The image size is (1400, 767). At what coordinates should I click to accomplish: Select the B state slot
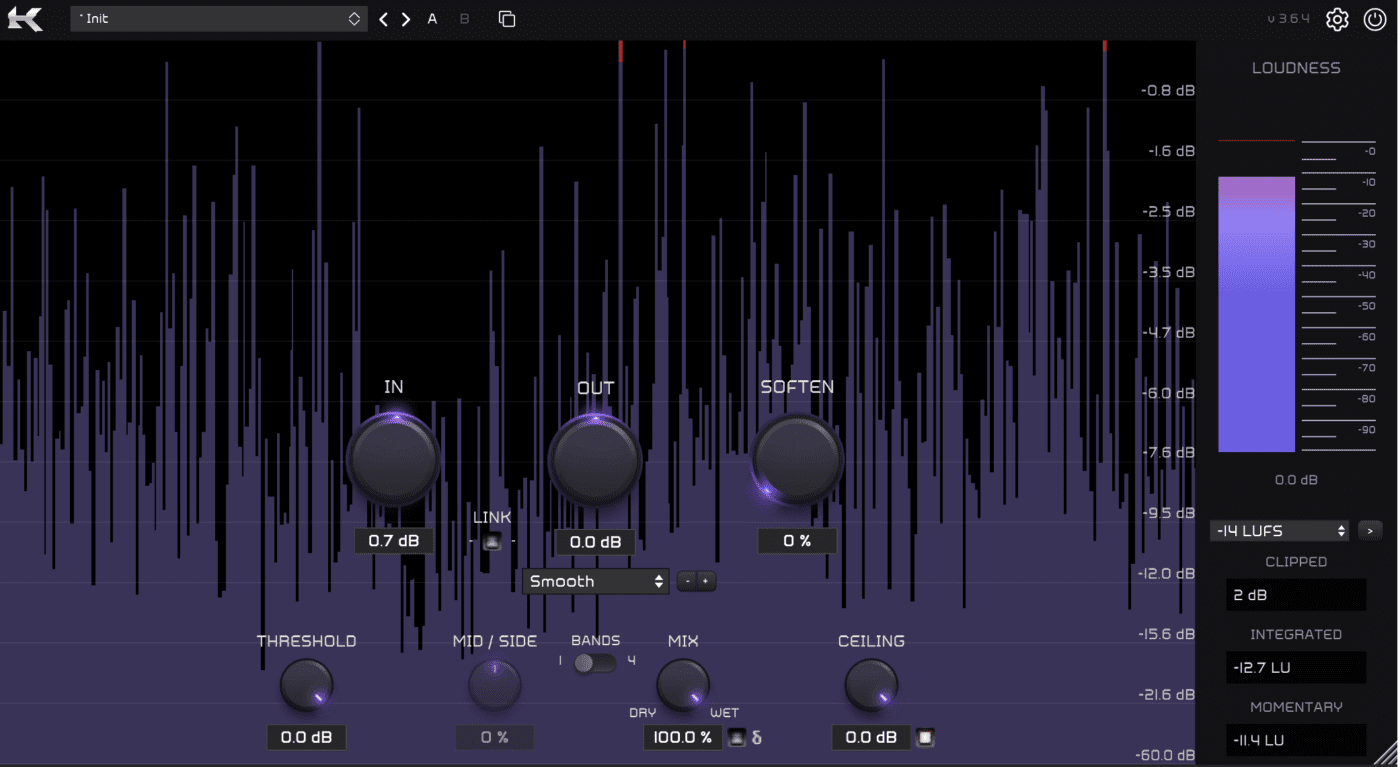(464, 19)
